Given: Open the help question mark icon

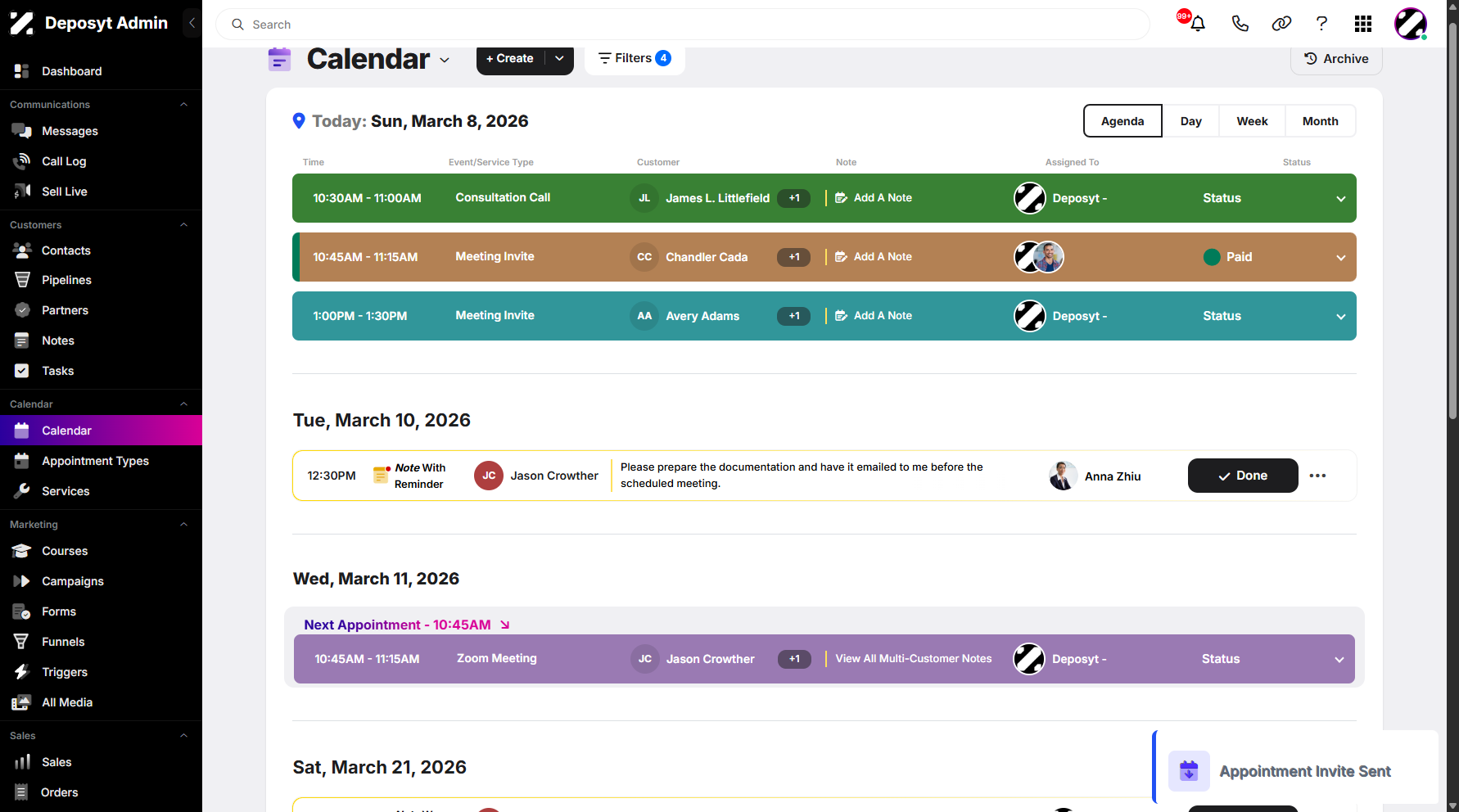Looking at the screenshot, I should (x=1321, y=24).
